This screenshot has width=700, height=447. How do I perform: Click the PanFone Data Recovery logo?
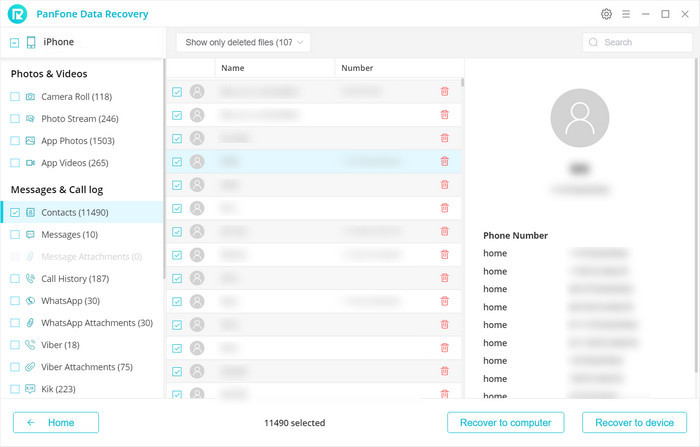[17, 14]
